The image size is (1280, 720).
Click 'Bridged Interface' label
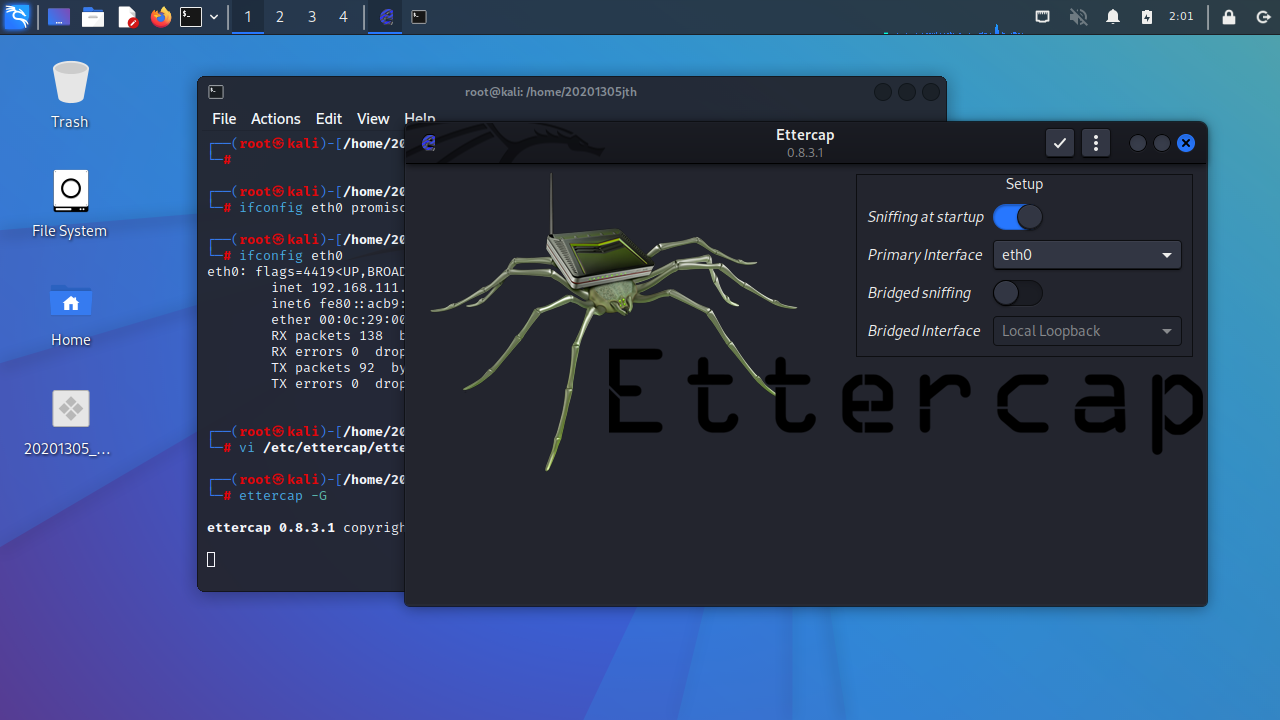[x=924, y=331]
